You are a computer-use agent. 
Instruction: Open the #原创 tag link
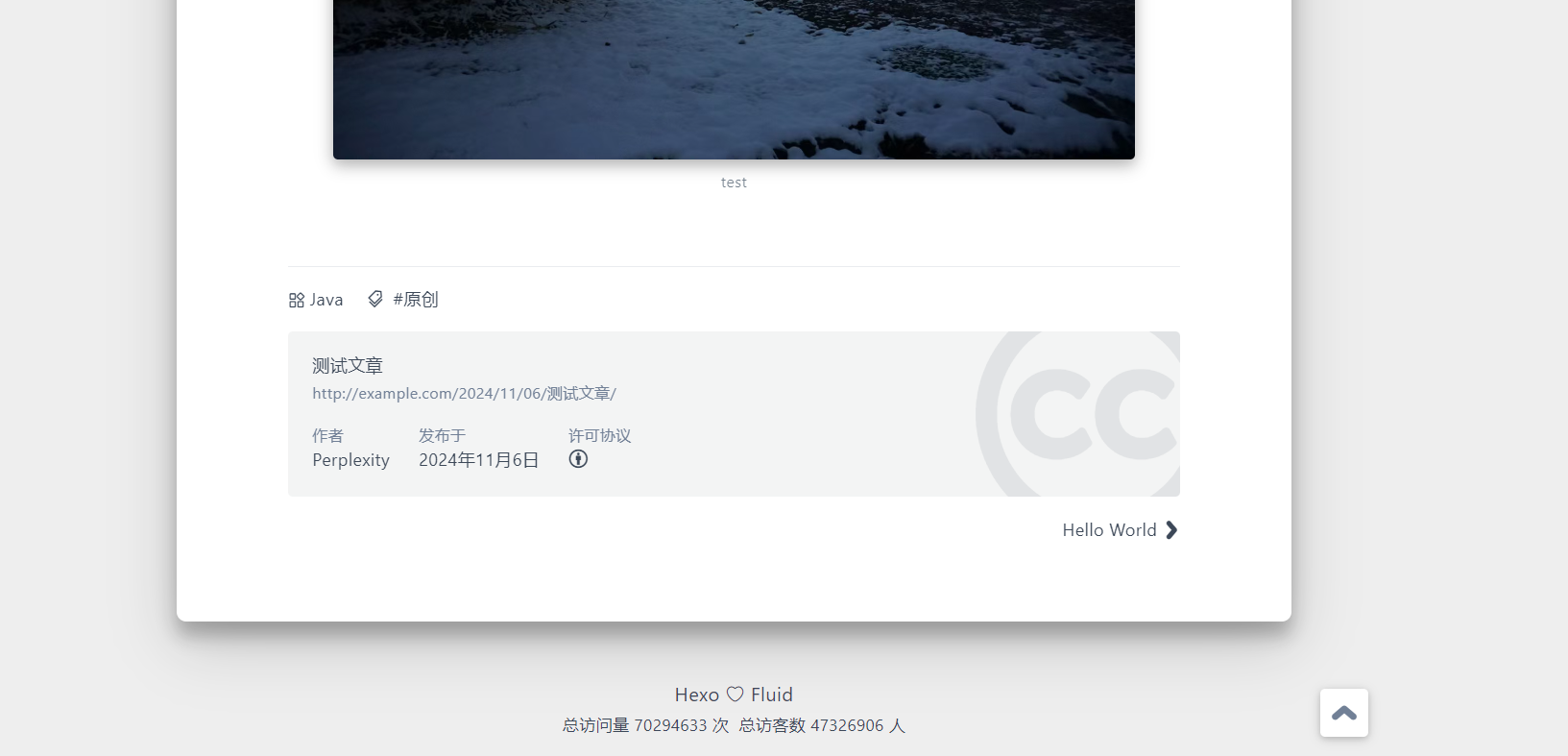pos(416,300)
